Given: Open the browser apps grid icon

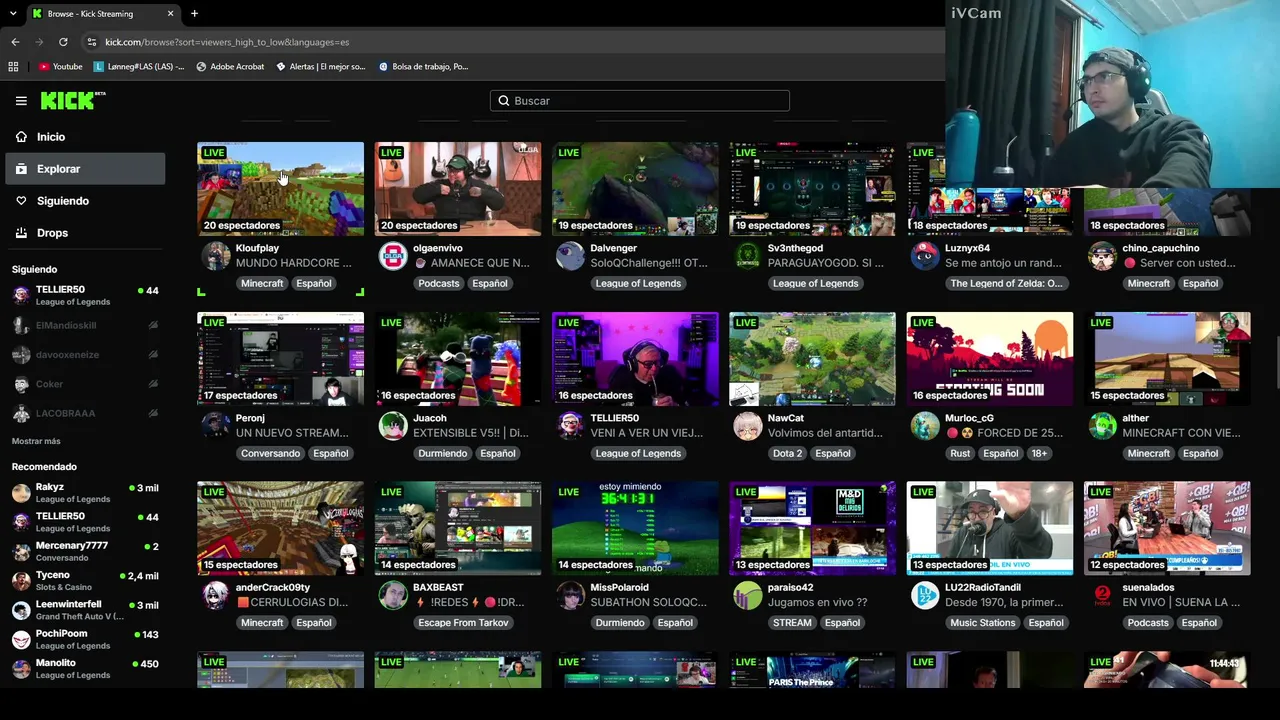Looking at the screenshot, I should coord(13,67).
